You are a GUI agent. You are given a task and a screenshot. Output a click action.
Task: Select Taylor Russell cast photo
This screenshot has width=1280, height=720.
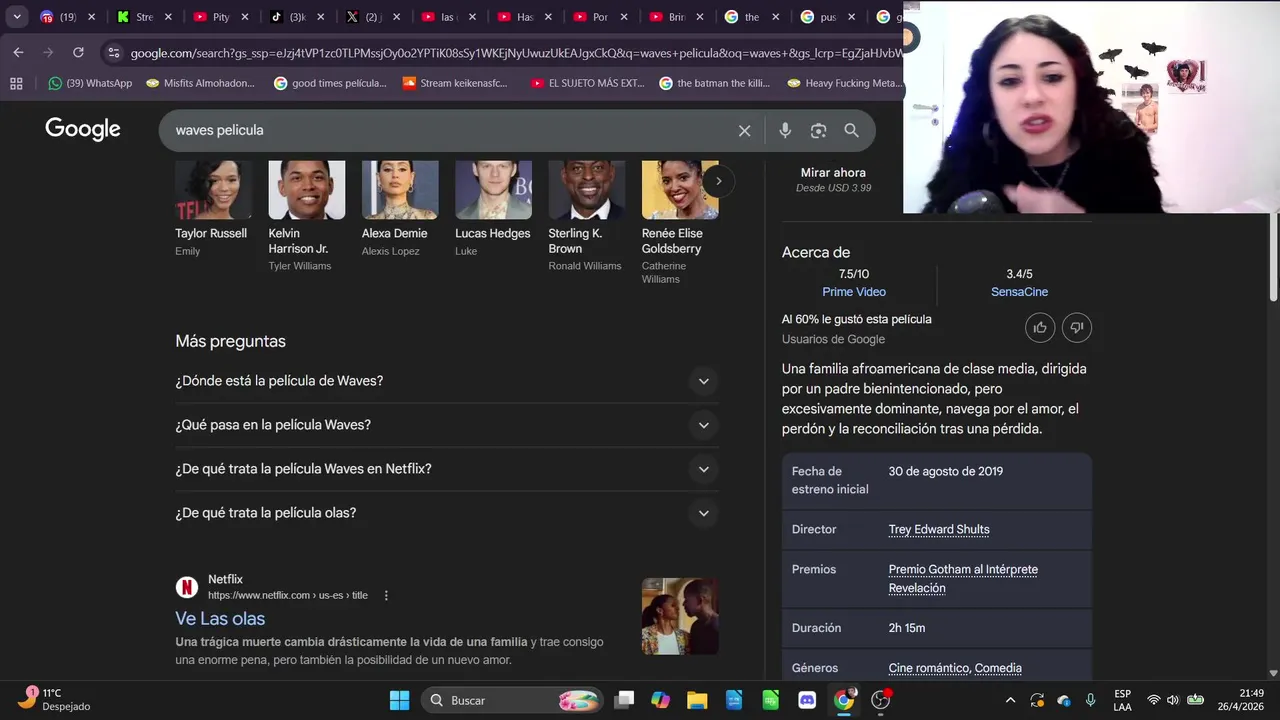tap(213, 190)
